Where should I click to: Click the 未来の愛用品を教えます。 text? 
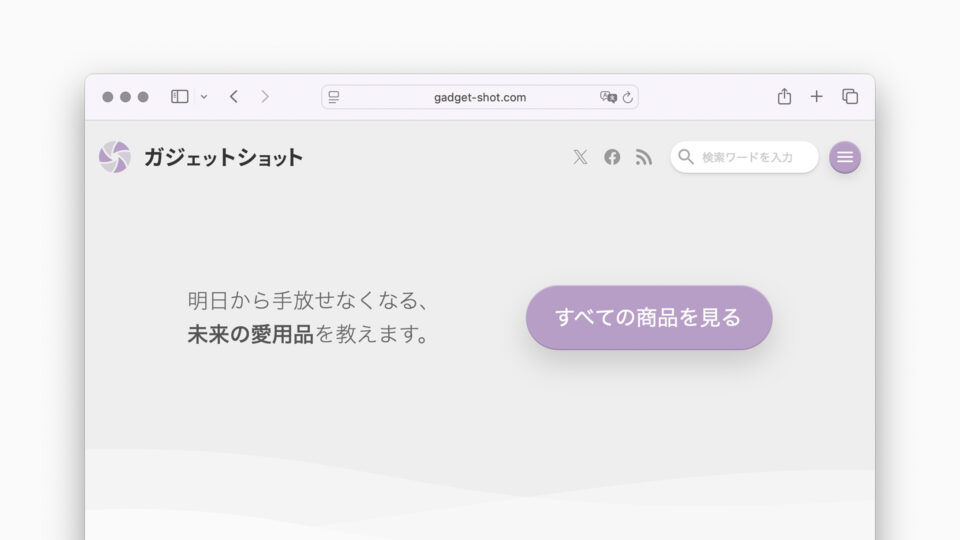[x=308, y=334]
